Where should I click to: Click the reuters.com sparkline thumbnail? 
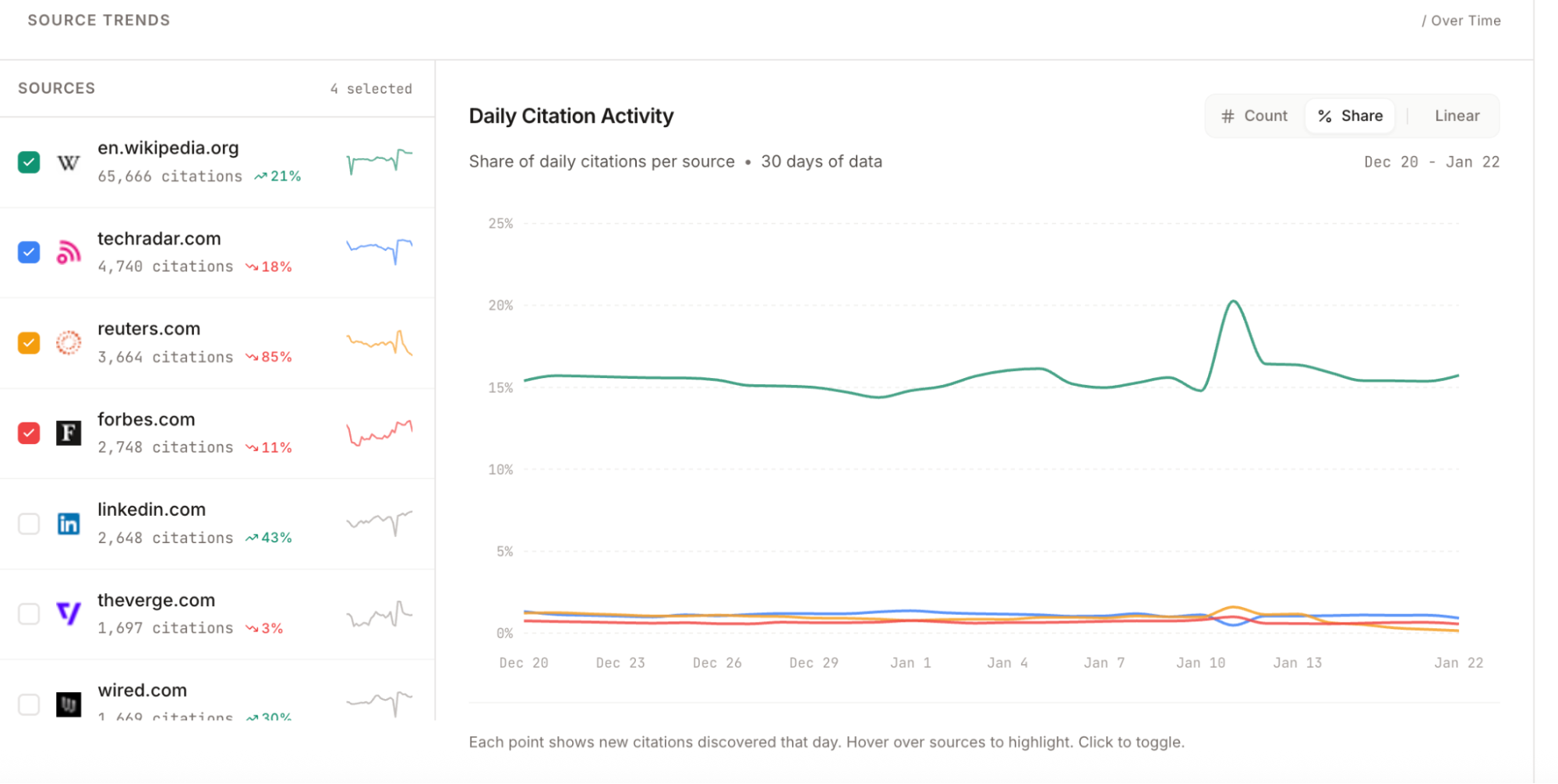[x=380, y=342]
